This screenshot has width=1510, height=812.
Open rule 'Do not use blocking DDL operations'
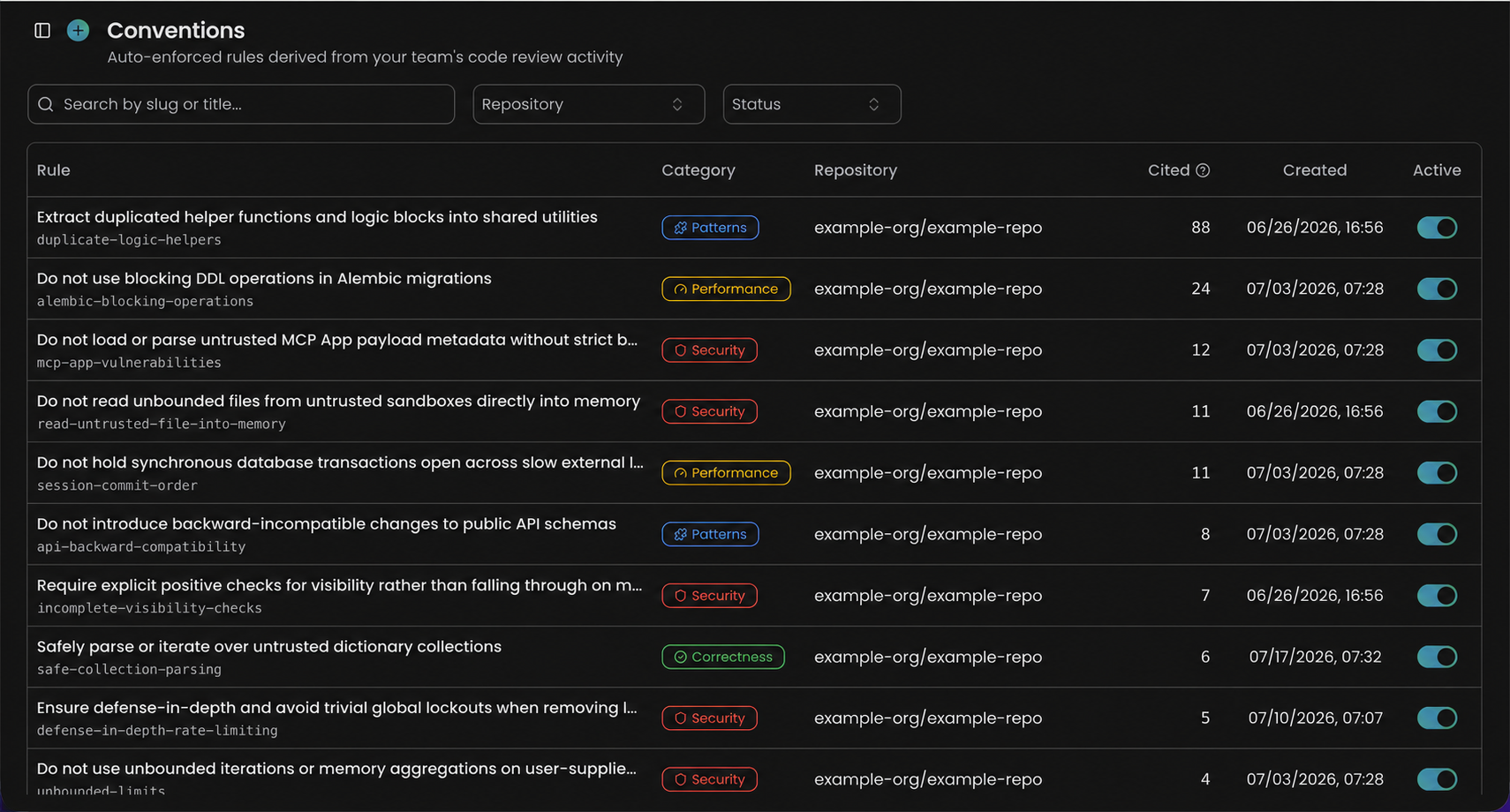tap(264, 279)
